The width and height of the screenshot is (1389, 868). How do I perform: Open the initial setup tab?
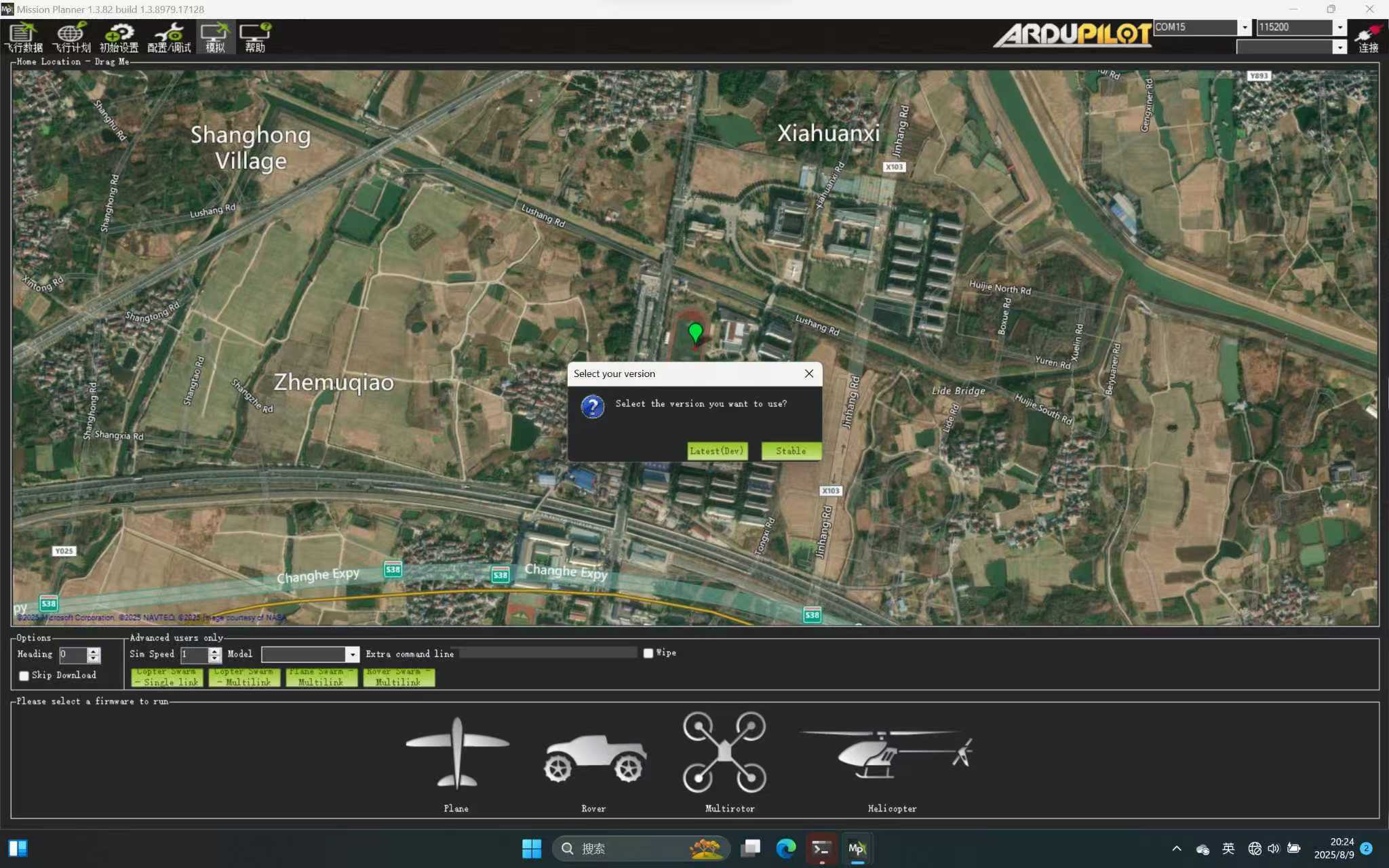(119, 37)
